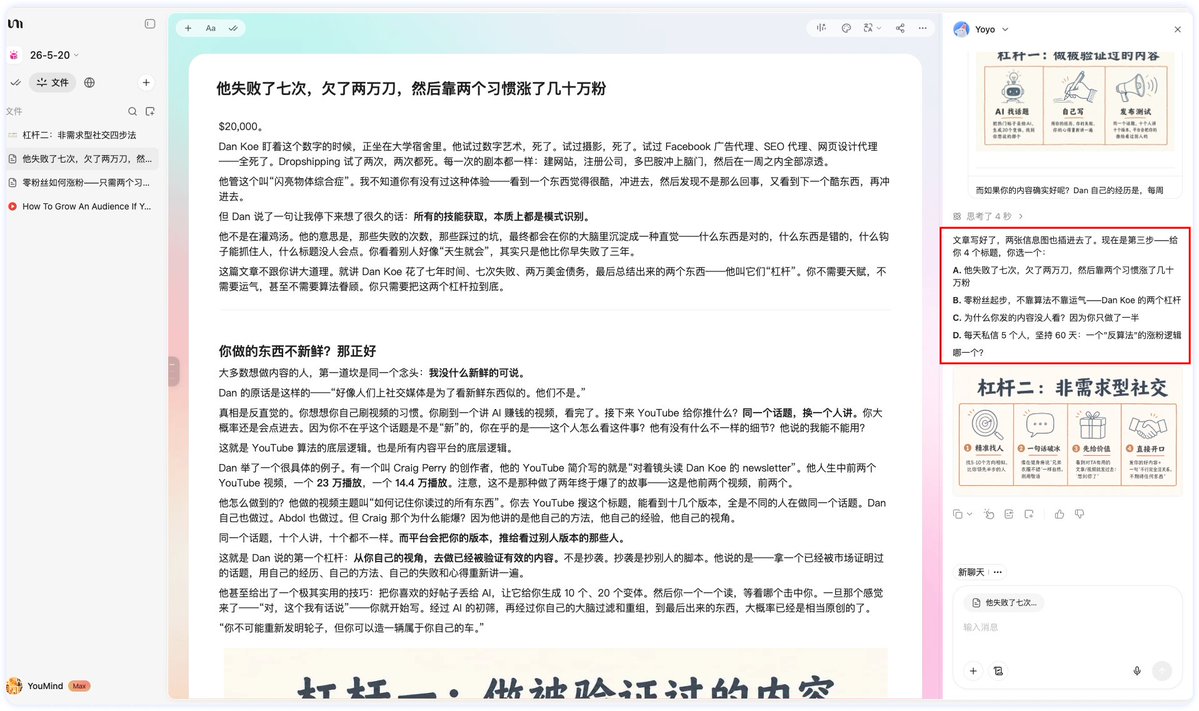
Task: Click the audio waveform icon in toolbar
Action: (821, 28)
